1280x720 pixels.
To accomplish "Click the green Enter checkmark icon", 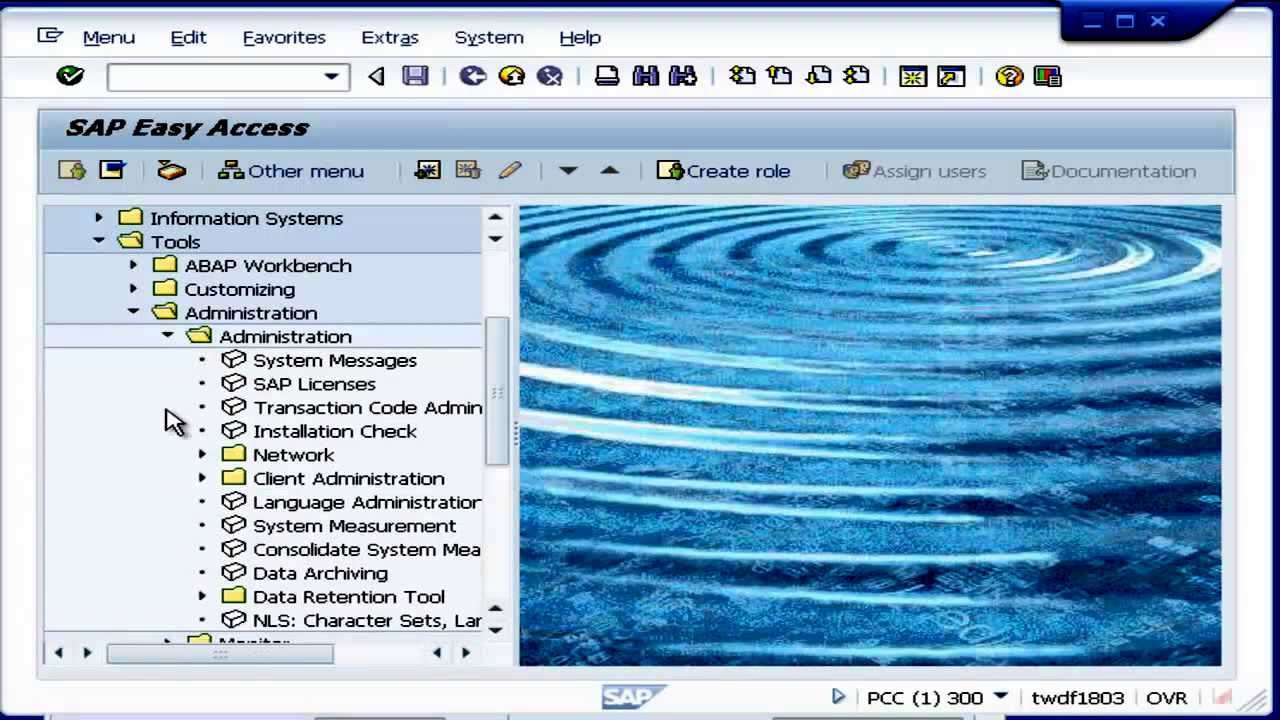I will (70, 76).
